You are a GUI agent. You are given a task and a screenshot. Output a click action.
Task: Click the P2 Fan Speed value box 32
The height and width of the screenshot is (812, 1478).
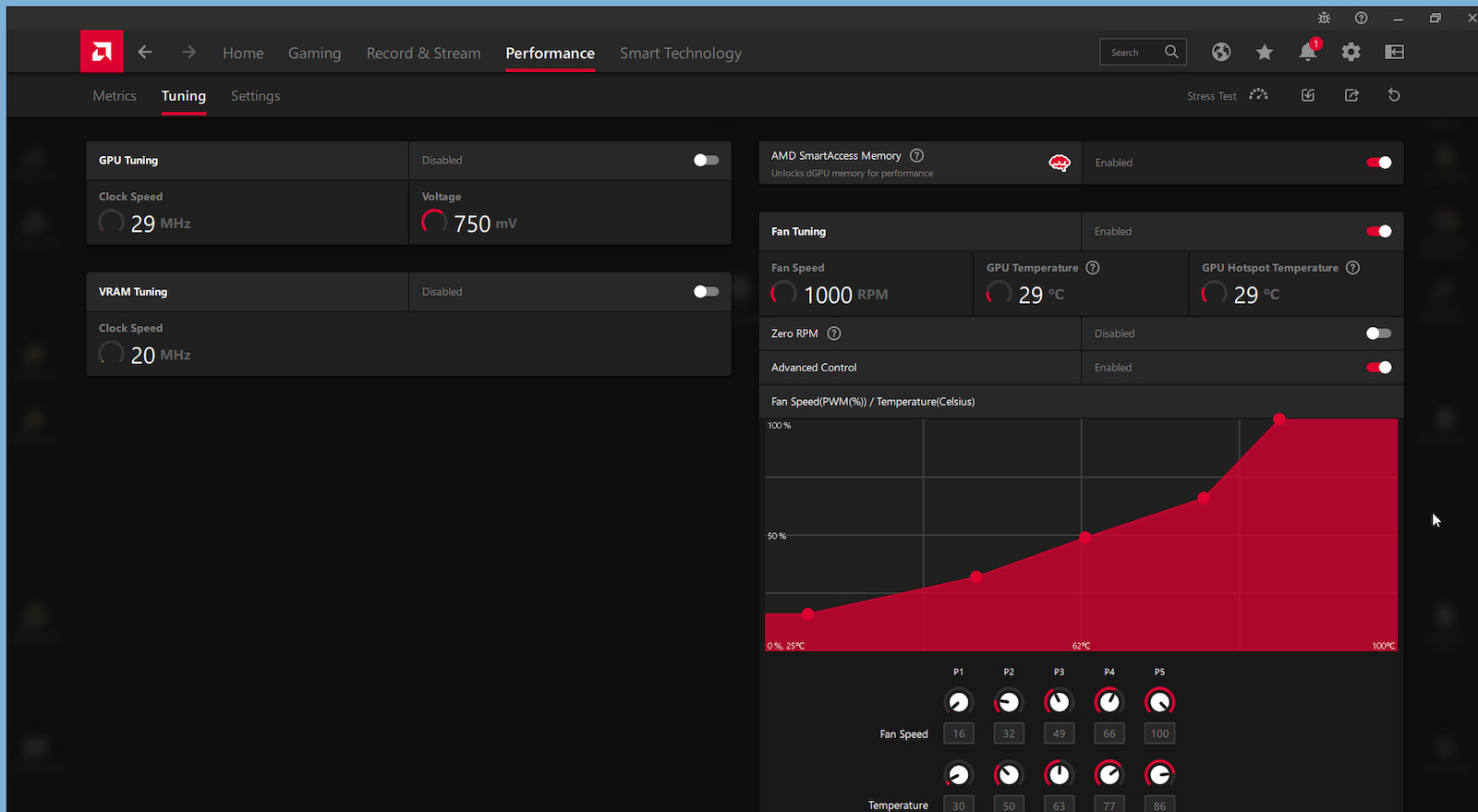[1009, 733]
